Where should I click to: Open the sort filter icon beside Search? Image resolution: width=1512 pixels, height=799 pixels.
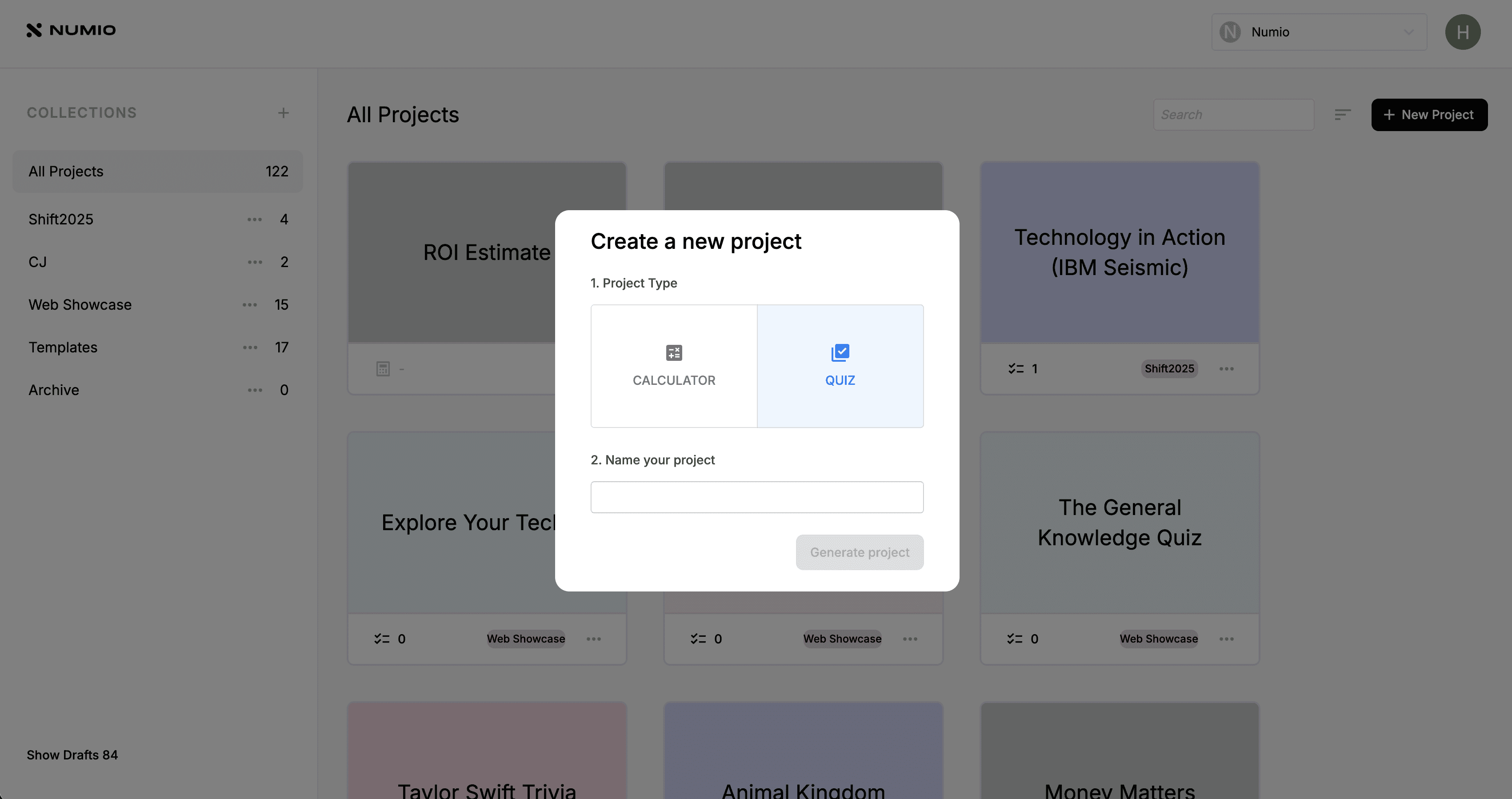click(x=1342, y=115)
